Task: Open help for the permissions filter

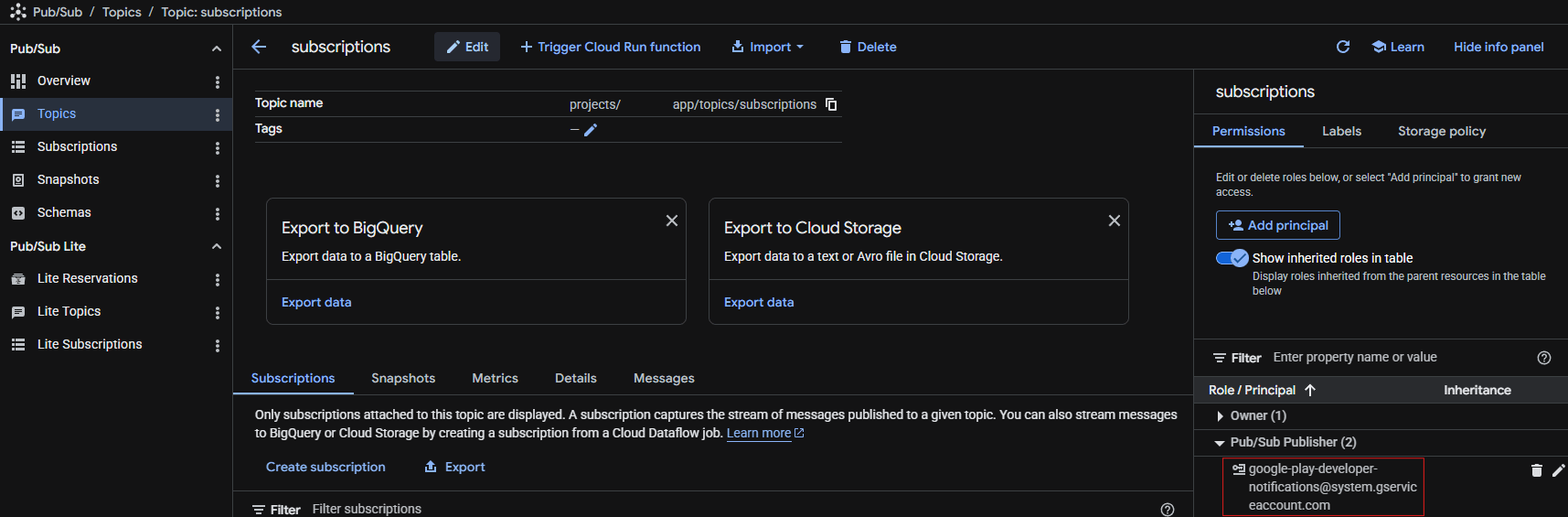Action: [x=1544, y=358]
